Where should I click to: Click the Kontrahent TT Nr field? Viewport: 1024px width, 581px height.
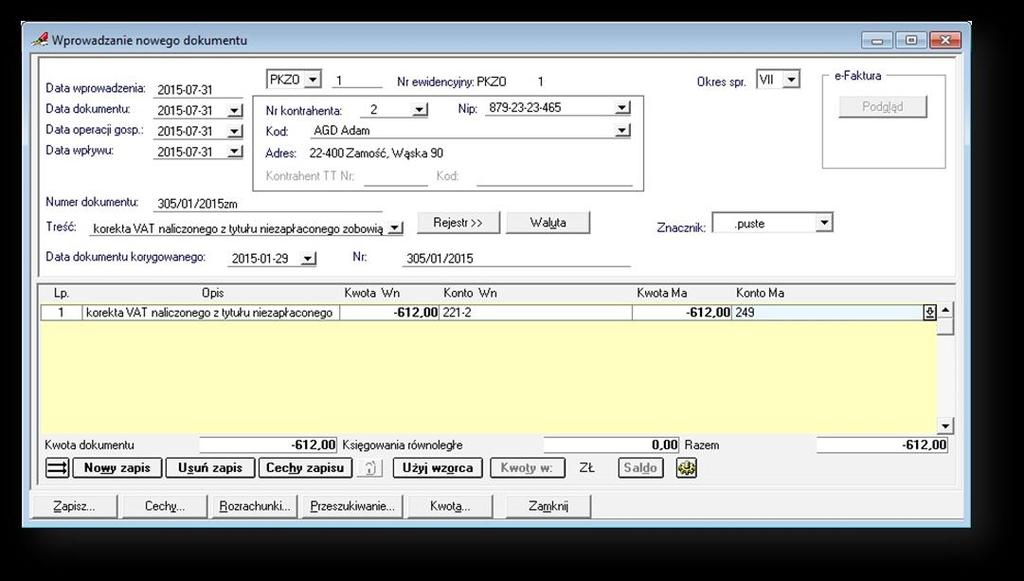tap(396, 176)
